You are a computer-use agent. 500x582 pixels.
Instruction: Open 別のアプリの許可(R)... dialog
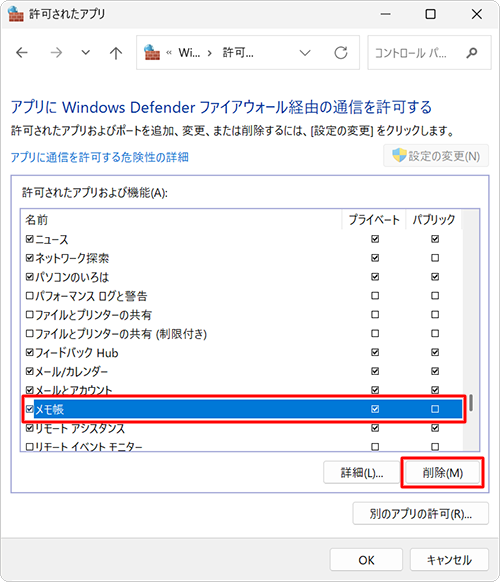421,514
